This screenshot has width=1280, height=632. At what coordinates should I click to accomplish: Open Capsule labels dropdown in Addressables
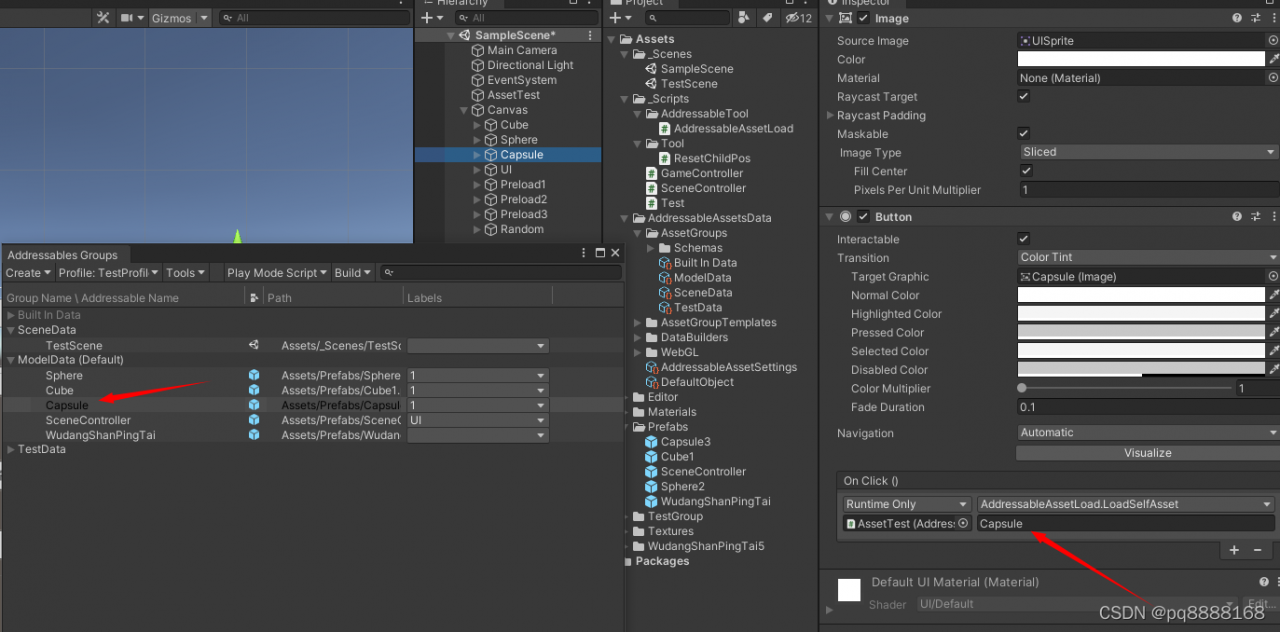(x=478, y=405)
